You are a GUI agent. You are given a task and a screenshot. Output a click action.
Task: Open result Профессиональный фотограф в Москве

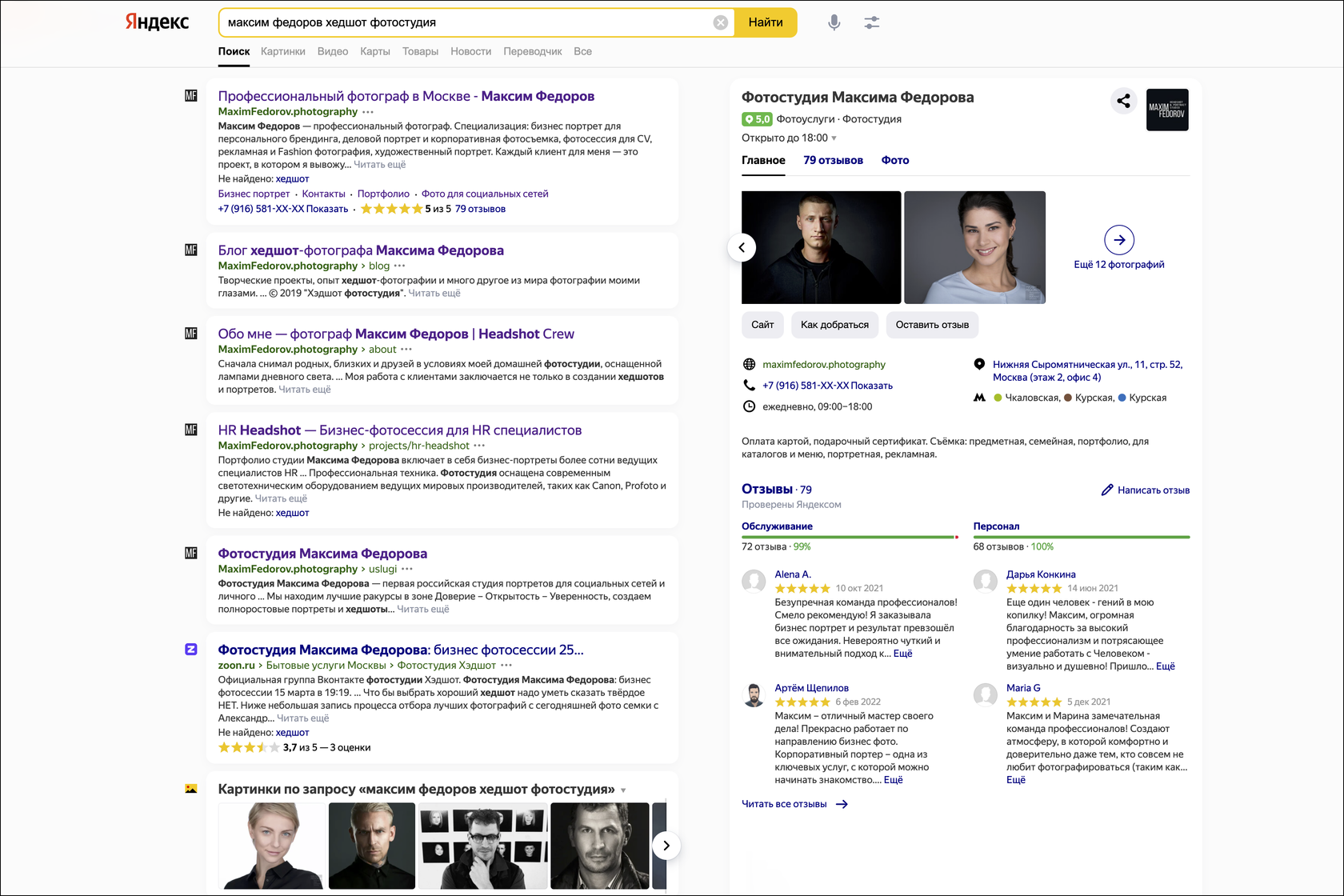[406, 96]
